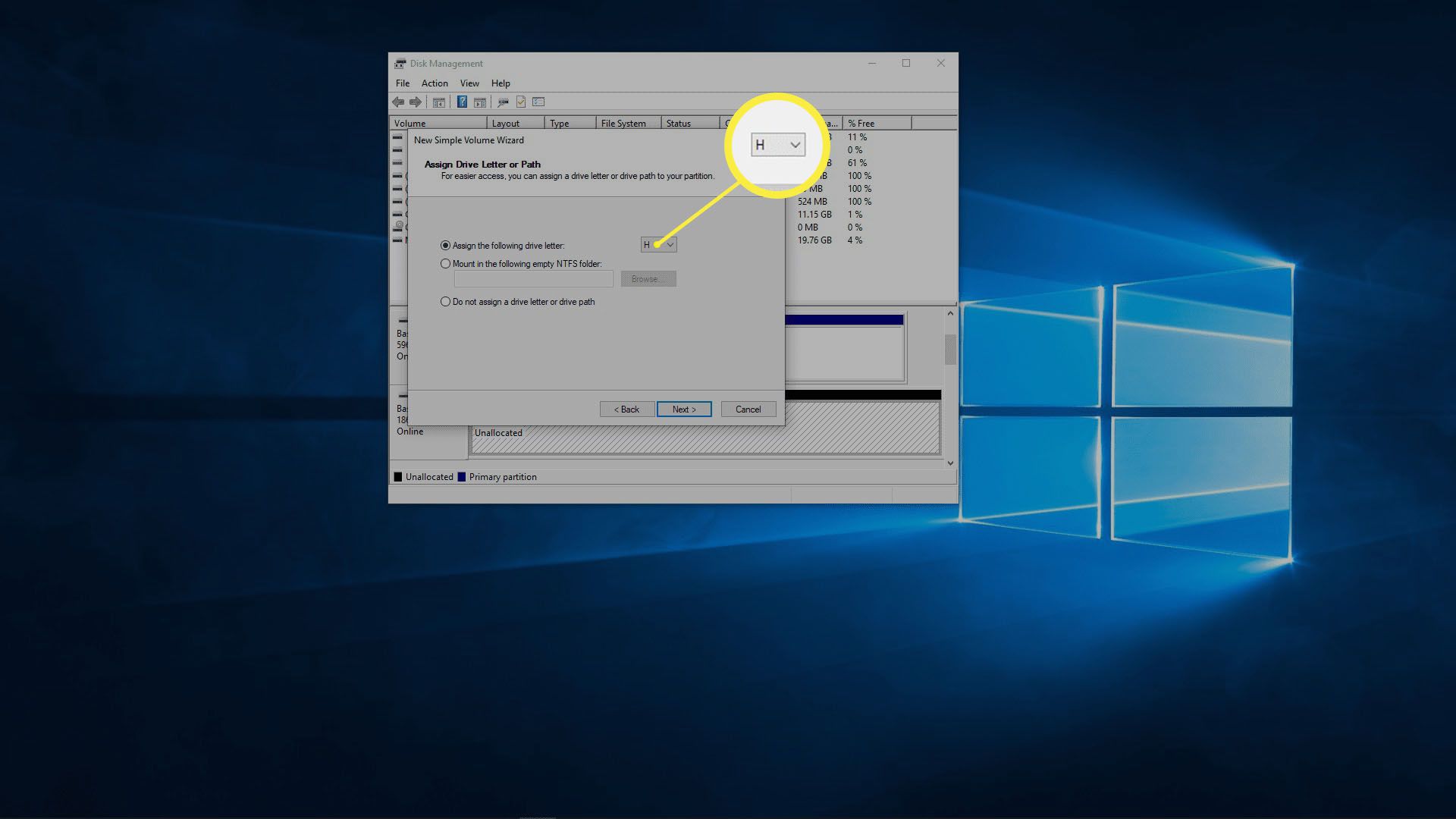Select Do not assign a drive letter
The image size is (1456, 819).
point(517,302)
